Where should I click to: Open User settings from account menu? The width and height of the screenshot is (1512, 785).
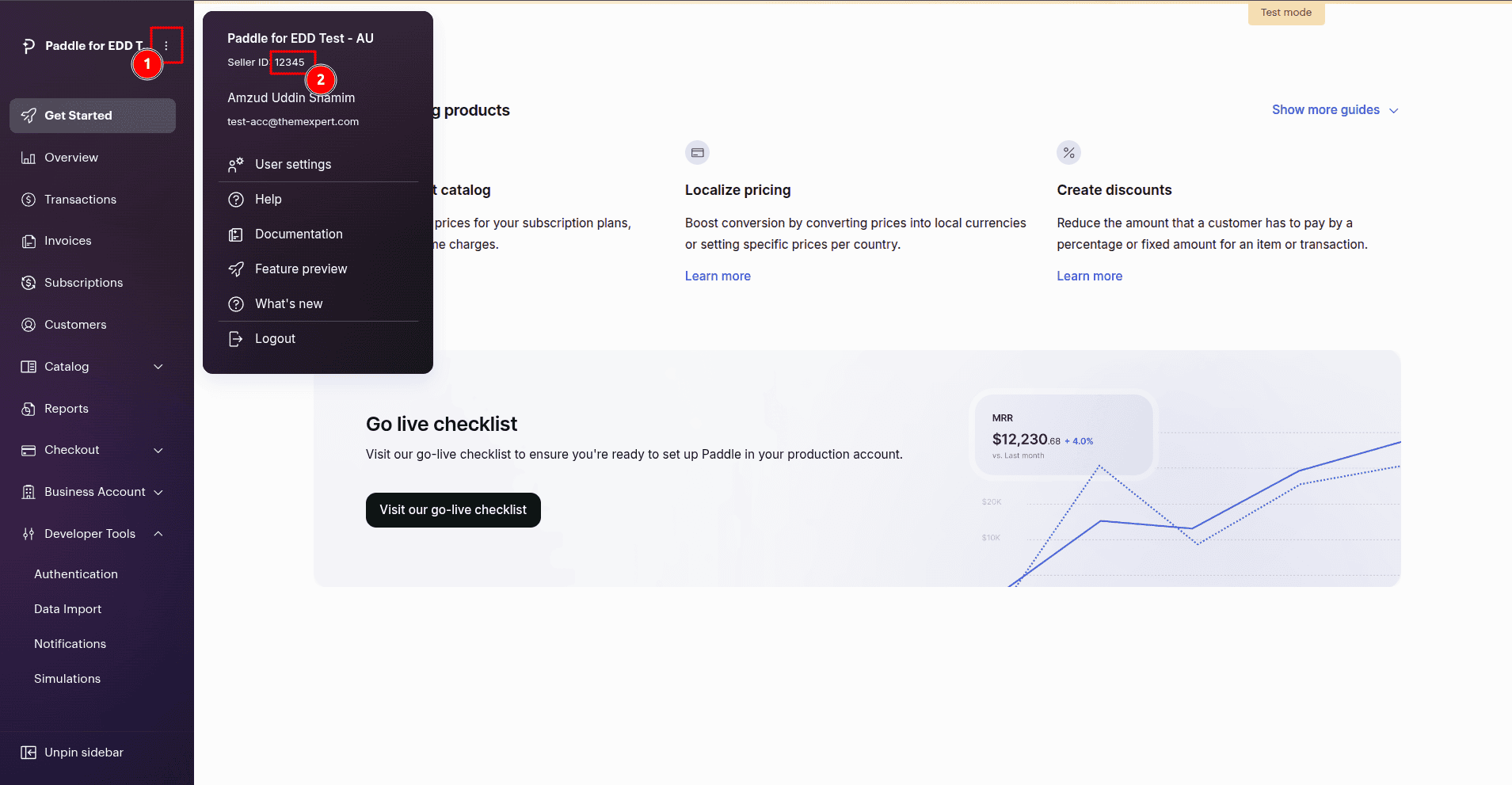point(293,165)
